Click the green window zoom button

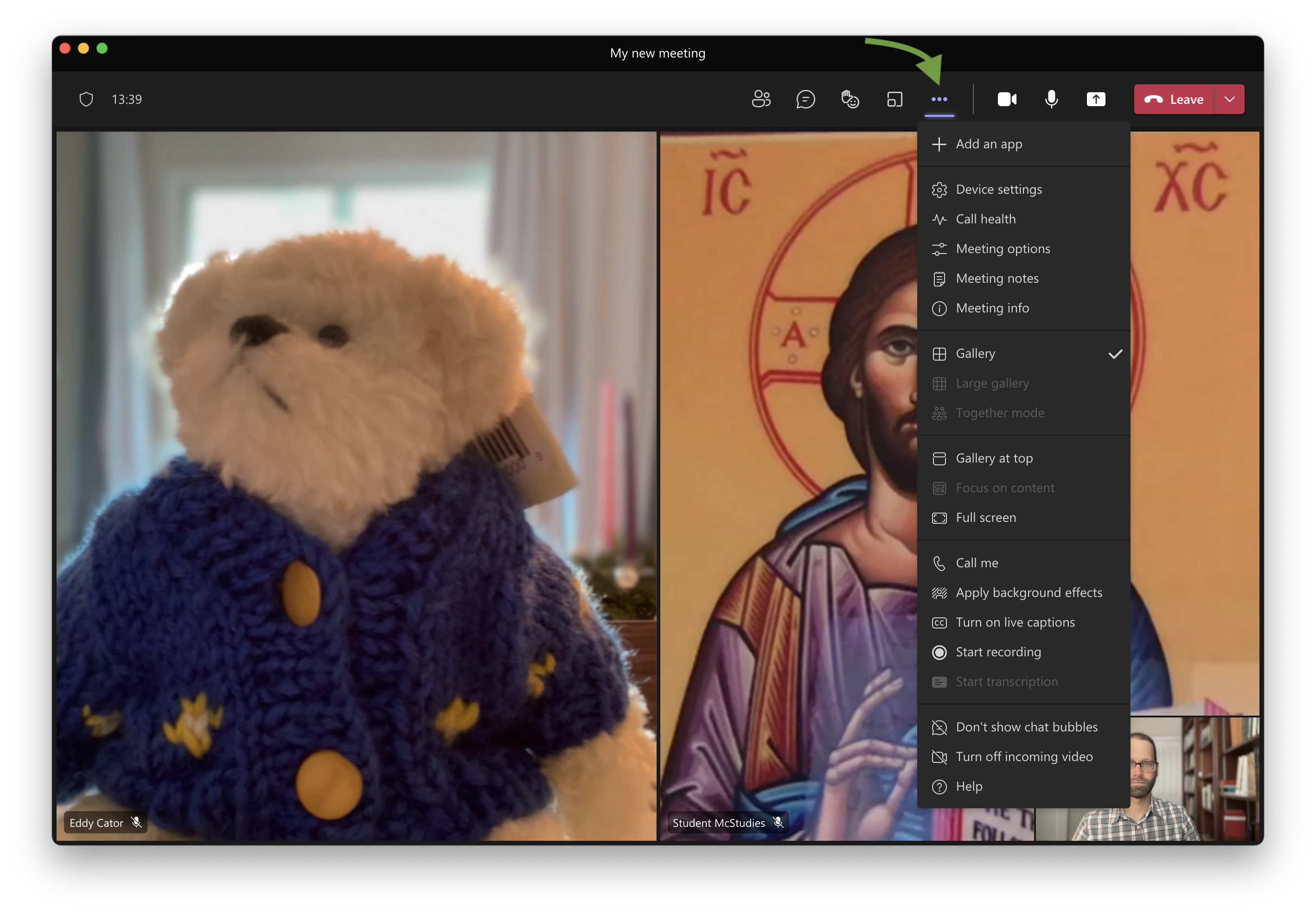click(102, 48)
